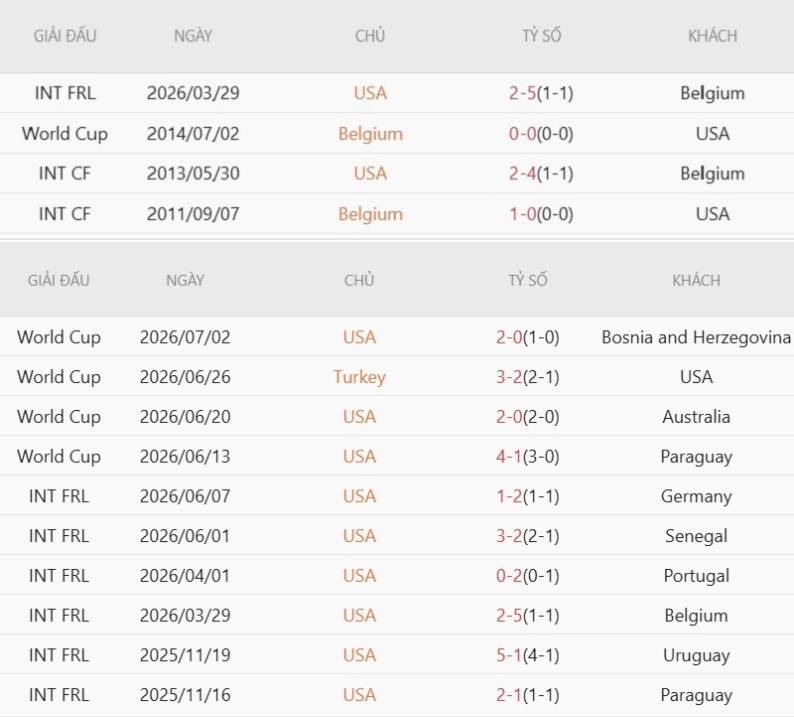Click date 2026/07/02
This screenshot has height=717, width=794.
tap(185, 337)
